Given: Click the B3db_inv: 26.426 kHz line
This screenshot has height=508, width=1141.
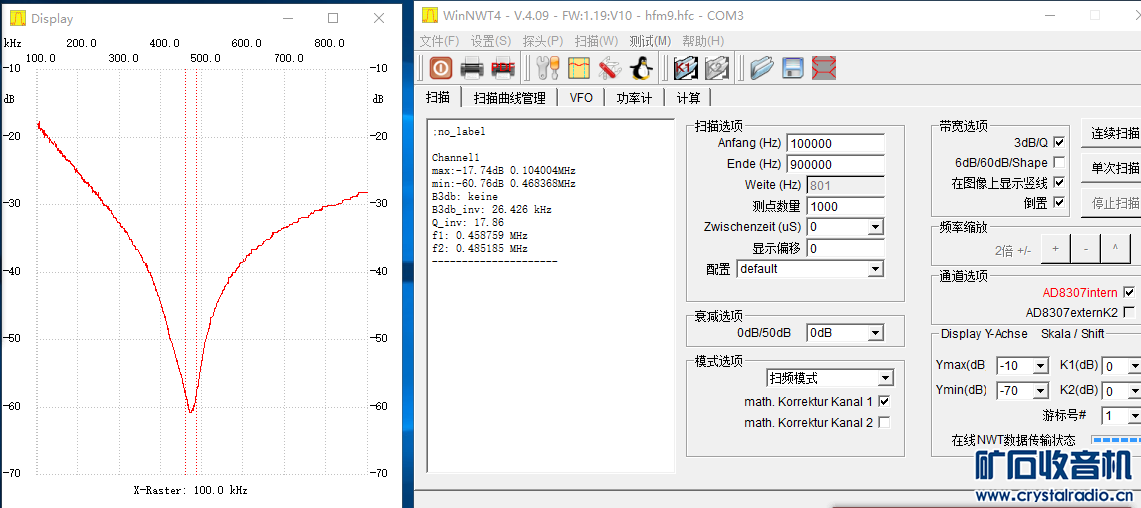Looking at the screenshot, I should coord(492,210).
